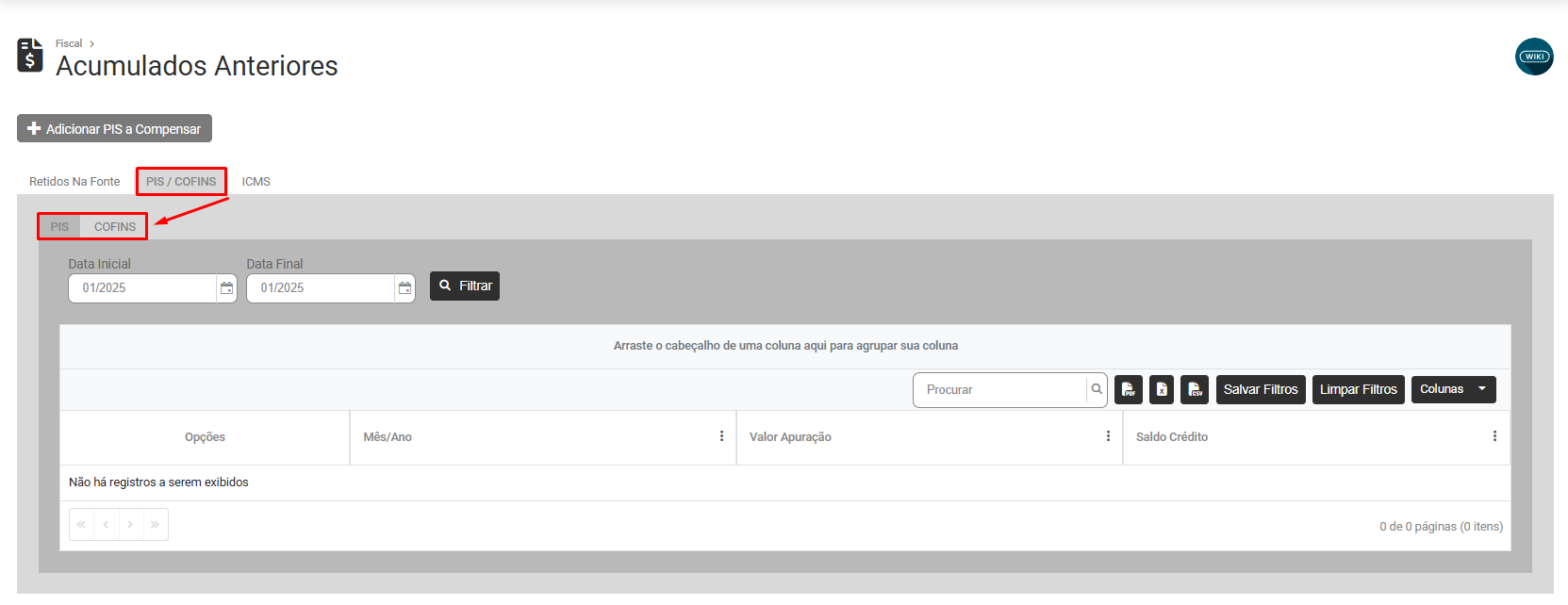Open the Valor Apuração column options menu
The height and width of the screenshot is (605, 1568).
[1108, 436]
